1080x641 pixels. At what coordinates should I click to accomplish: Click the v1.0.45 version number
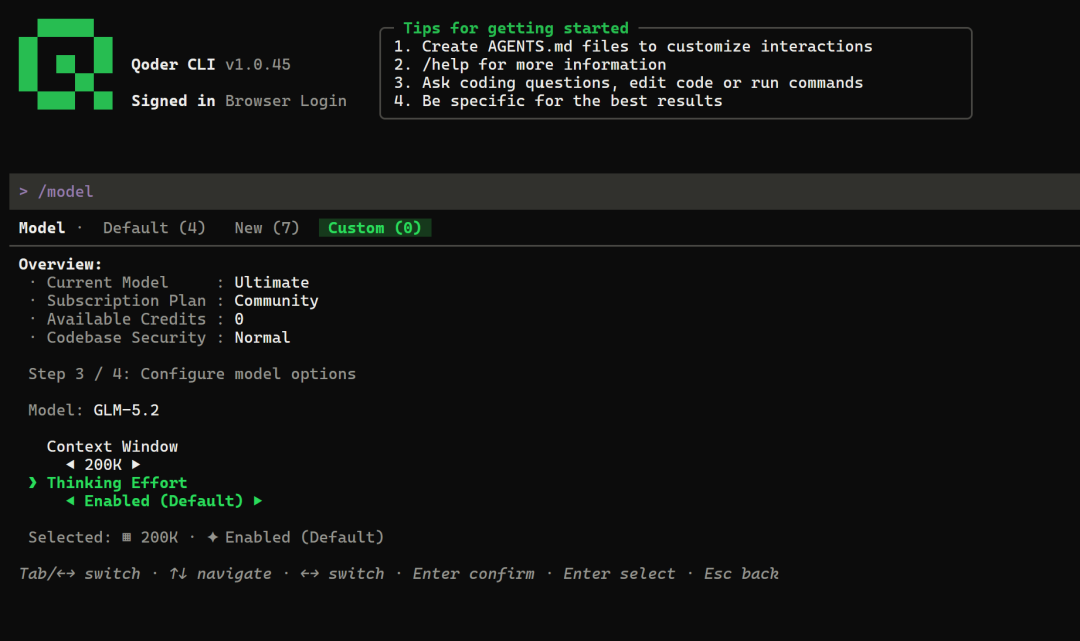click(258, 65)
